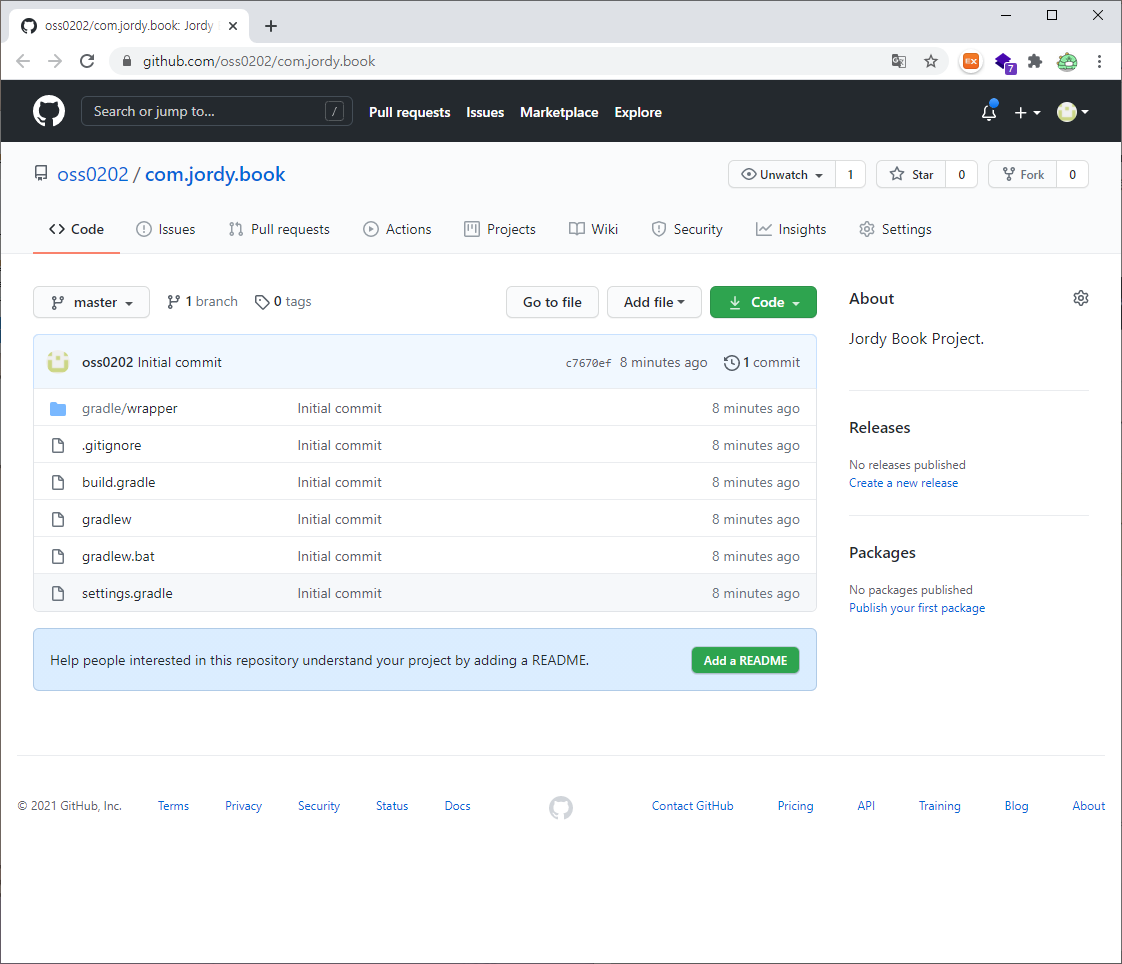Select the Code tab
1122x964 pixels.
click(x=77, y=229)
